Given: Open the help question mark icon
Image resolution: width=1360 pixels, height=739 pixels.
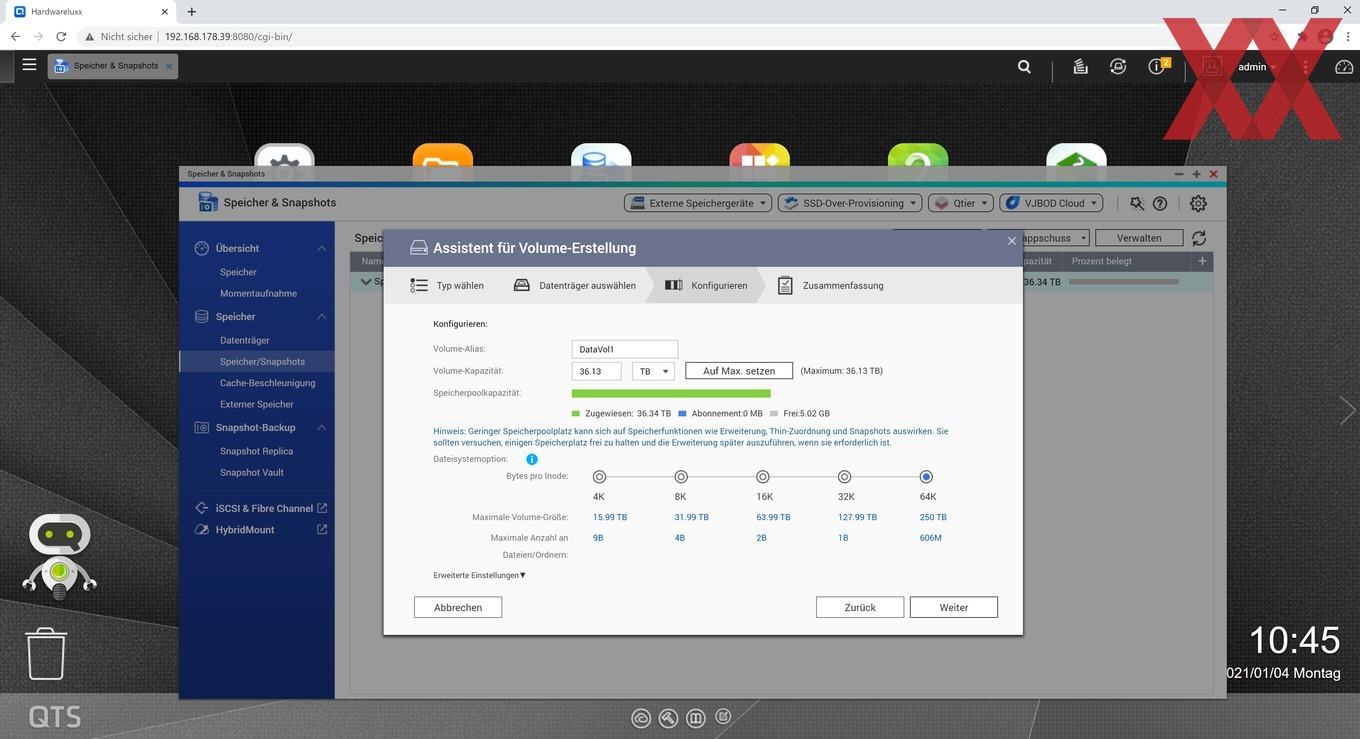Looking at the screenshot, I should pyautogui.click(x=1160, y=203).
